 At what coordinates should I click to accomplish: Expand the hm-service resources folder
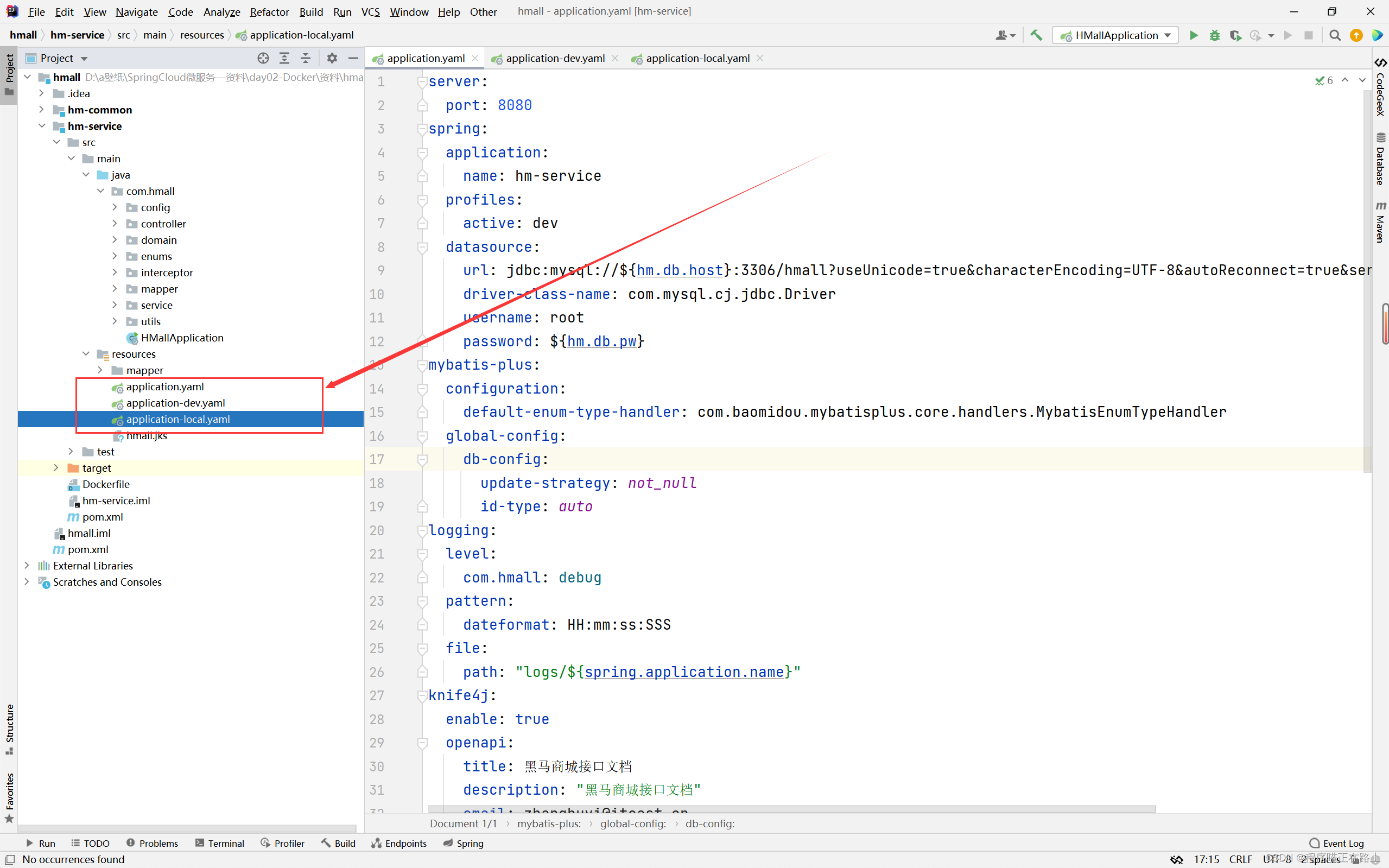[88, 353]
